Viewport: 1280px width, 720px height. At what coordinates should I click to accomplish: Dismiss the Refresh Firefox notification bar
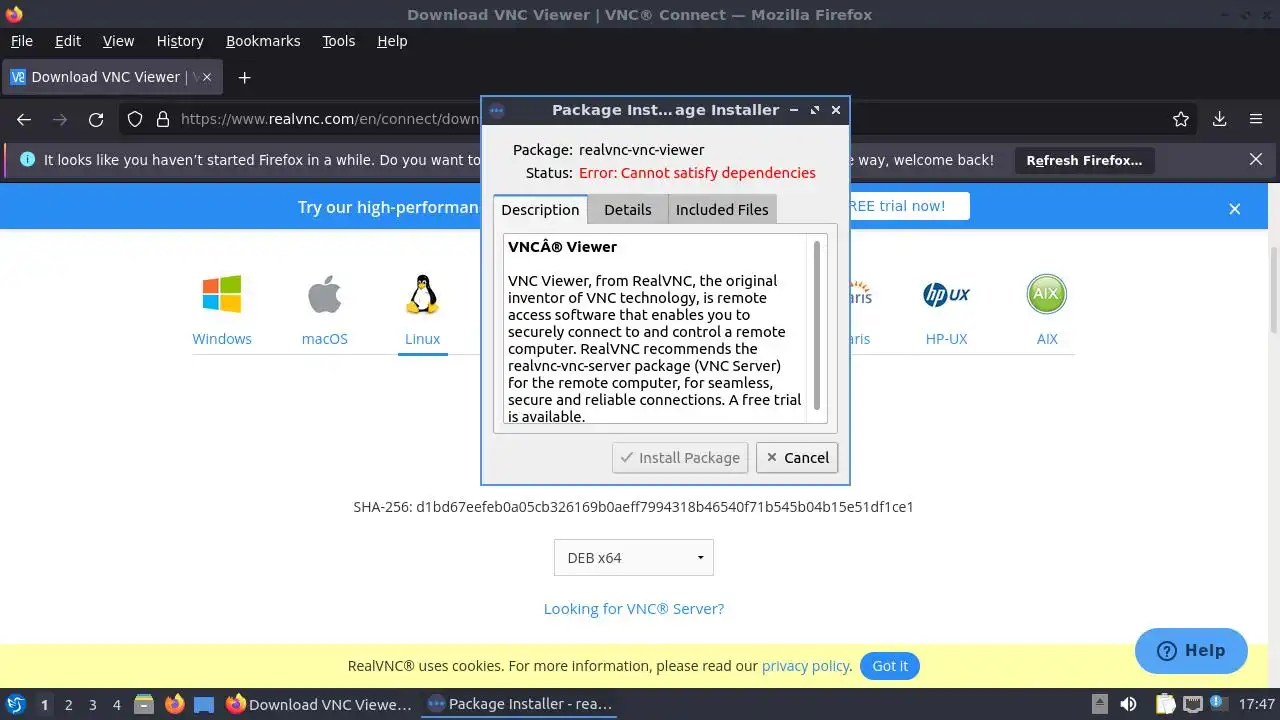point(1256,160)
